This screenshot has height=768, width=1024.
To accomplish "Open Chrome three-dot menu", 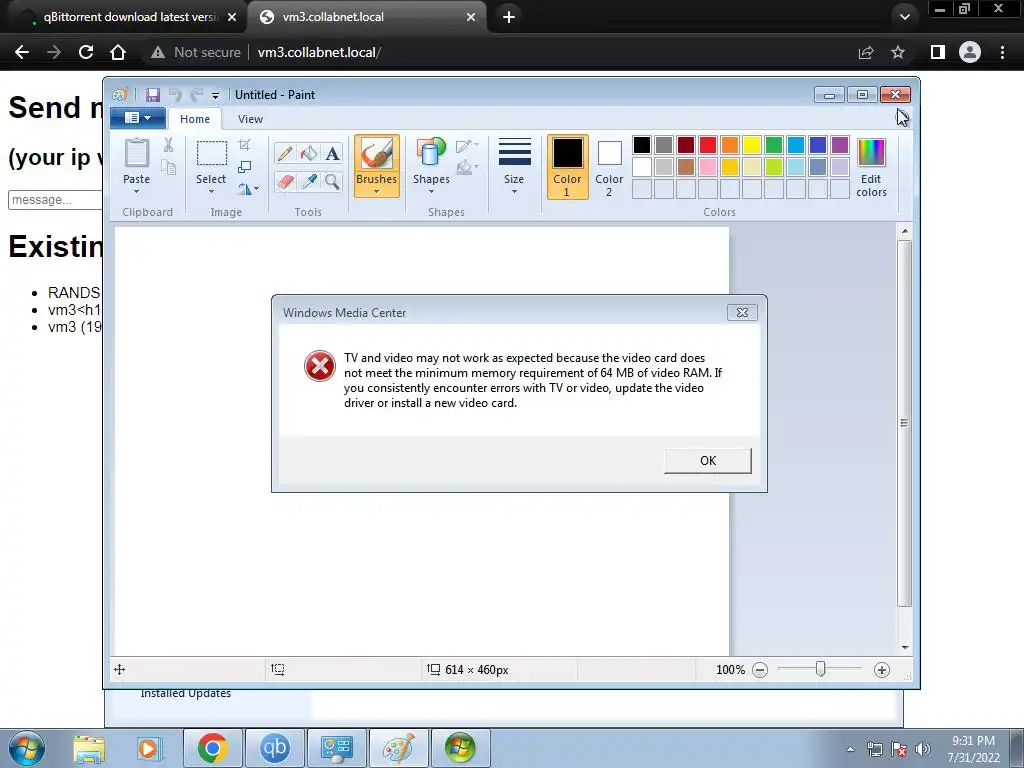I will (x=1002, y=52).
